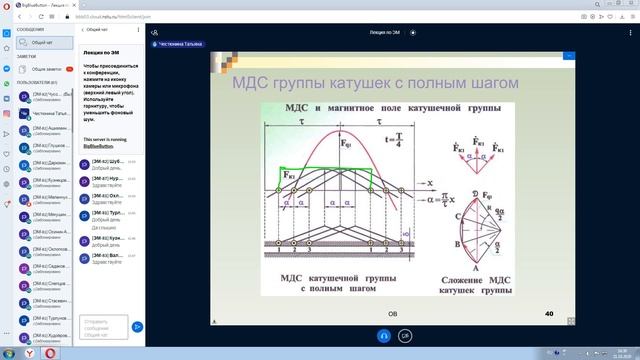The width and height of the screenshot is (640, 360).
Task: Open the sidebar three-dots setup
Action: (7, 333)
